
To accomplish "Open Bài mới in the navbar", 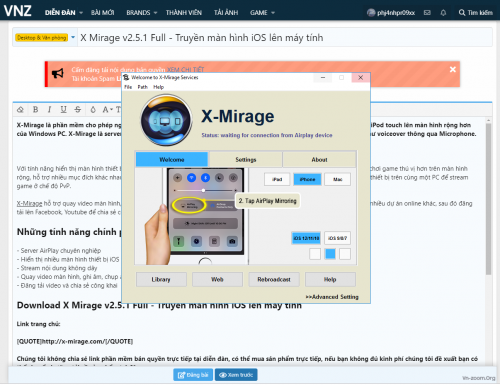I will point(103,13).
